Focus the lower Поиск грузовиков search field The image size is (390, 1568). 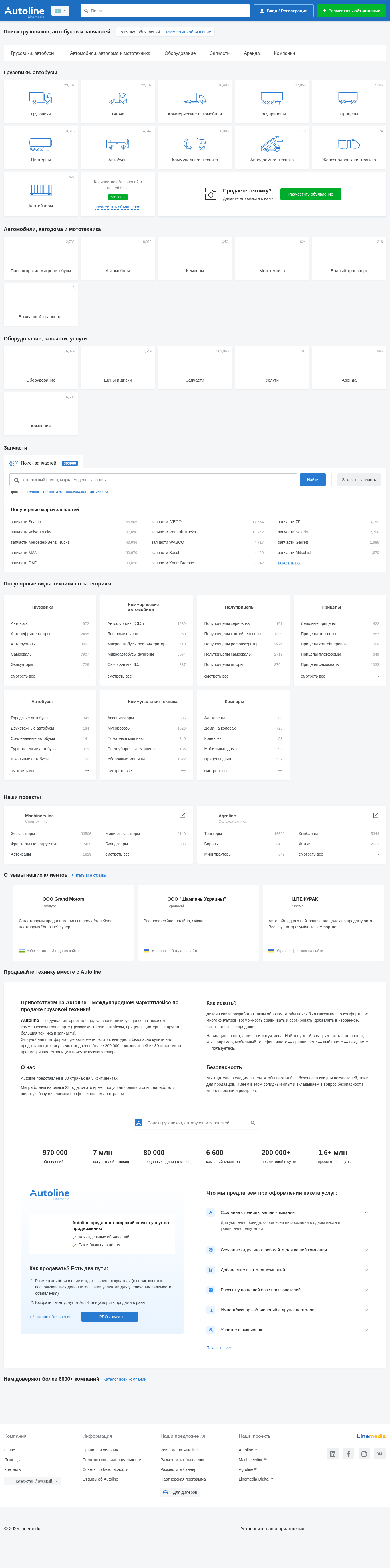[195, 1123]
